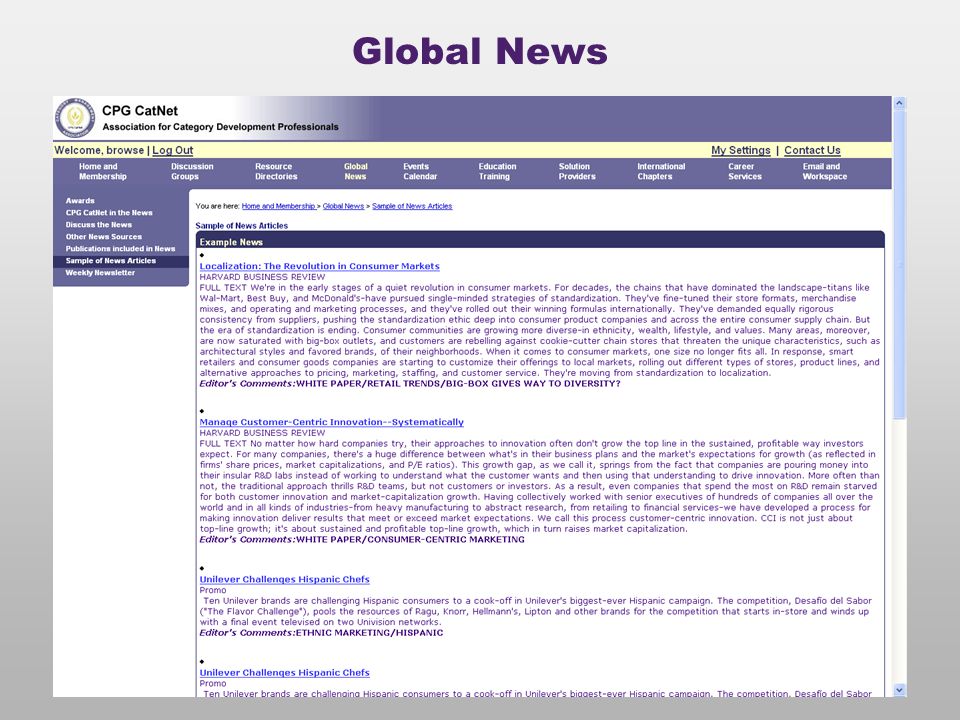Open Unilever Challenges Hispanic Chefs under Ethnic Marketing comment

point(285,579)
